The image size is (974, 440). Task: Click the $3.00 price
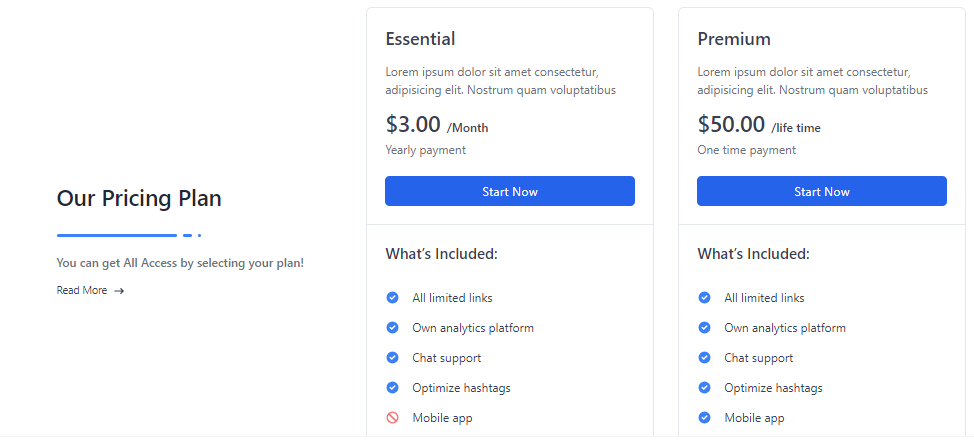click(x=412, y=124)
